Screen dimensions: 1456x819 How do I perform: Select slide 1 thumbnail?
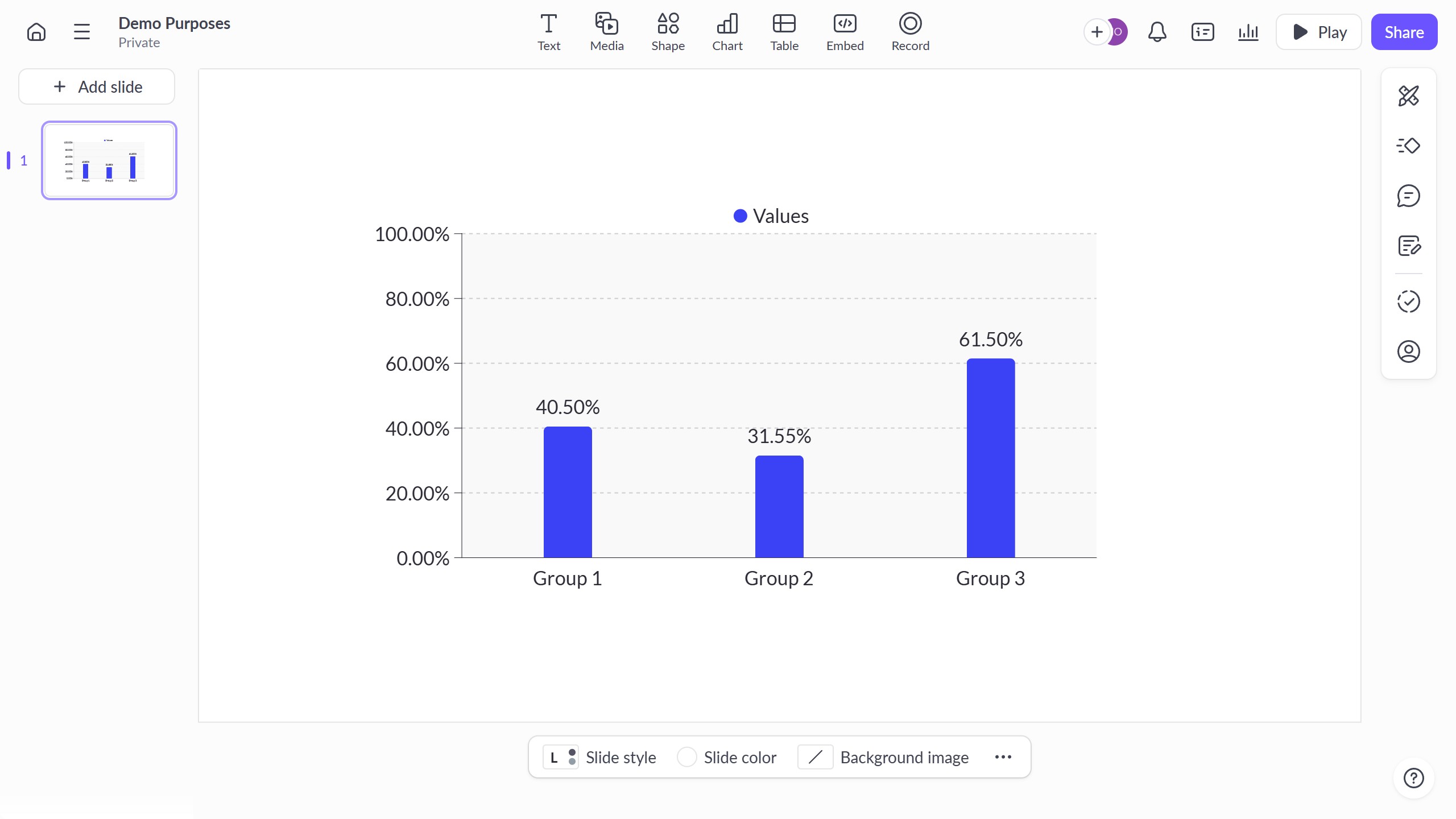tap(109, 160)
